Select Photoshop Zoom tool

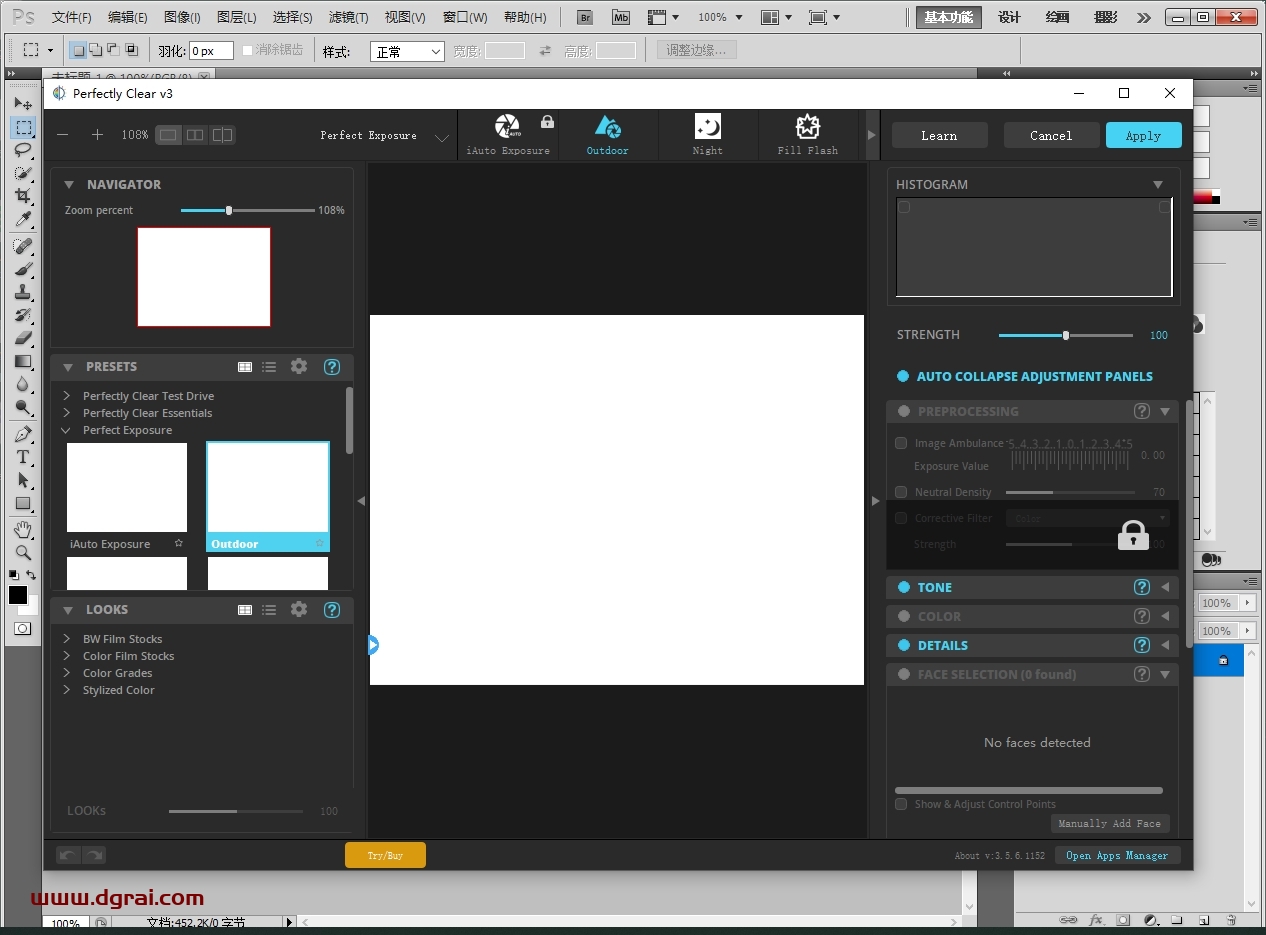click(x=23, y=552)
